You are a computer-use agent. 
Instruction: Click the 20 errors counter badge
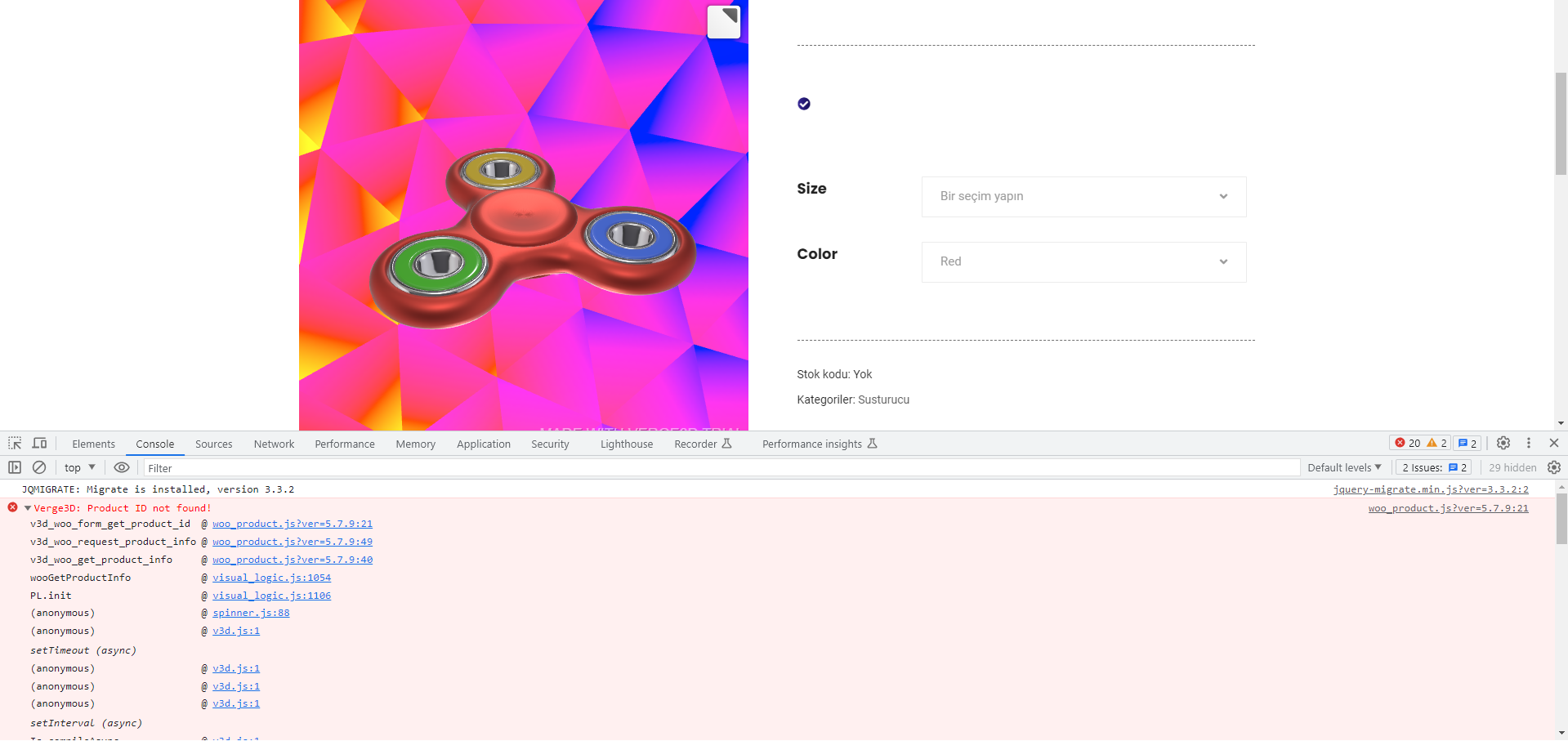coord(1408,443)
